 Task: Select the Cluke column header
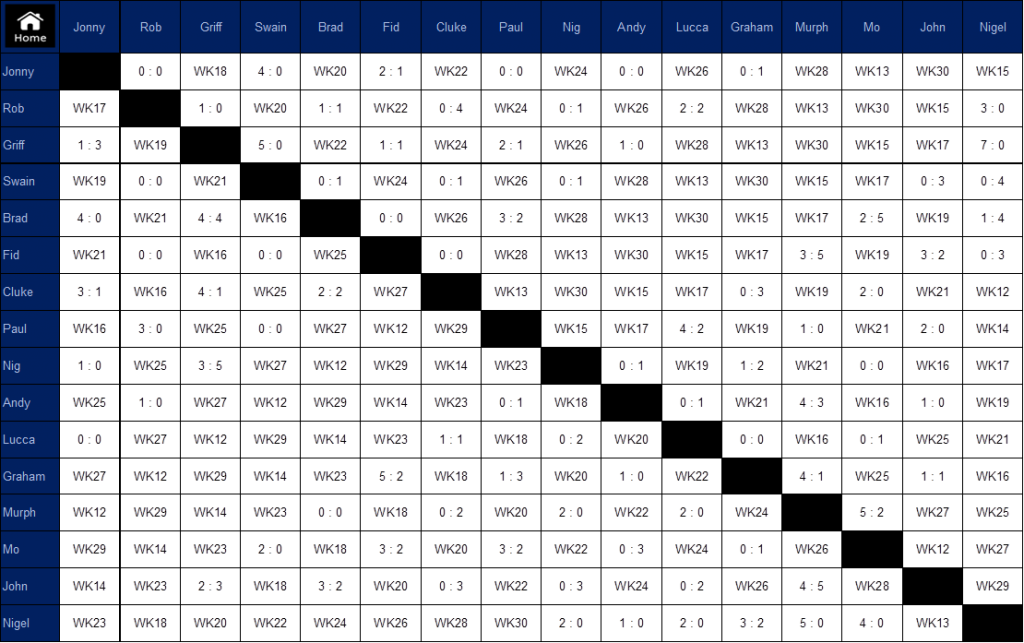pyautogui.click(x=451, y=27)
